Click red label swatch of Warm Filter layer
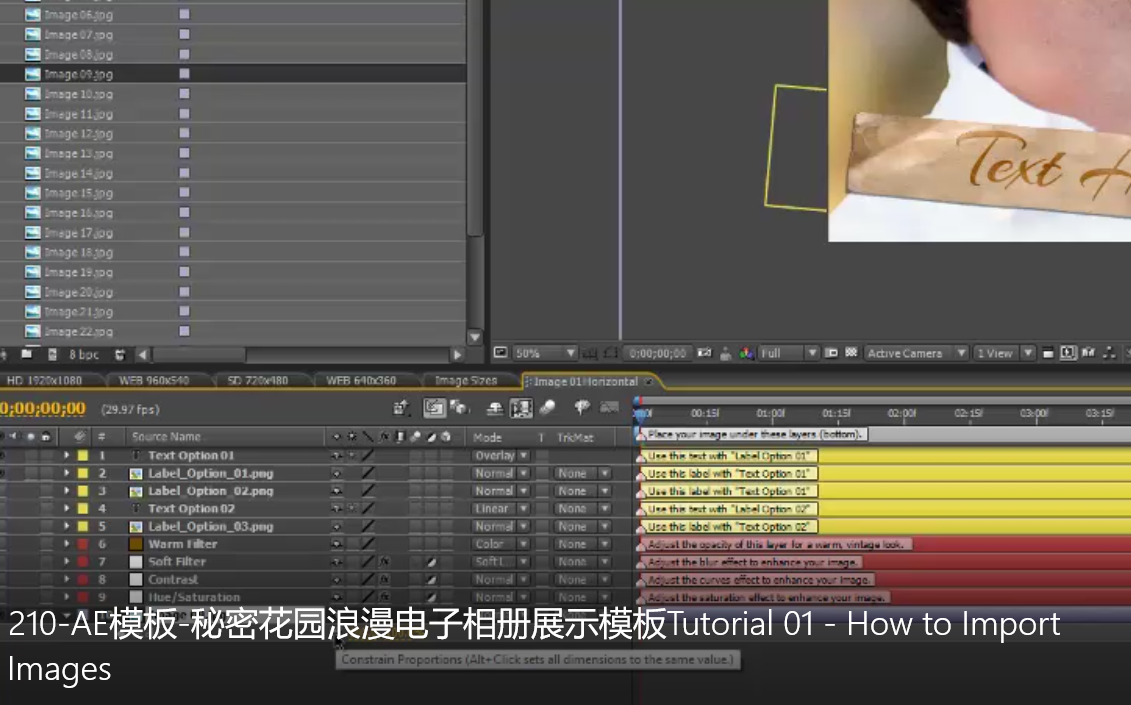1131x705 pixels. (x=83, y=544)
